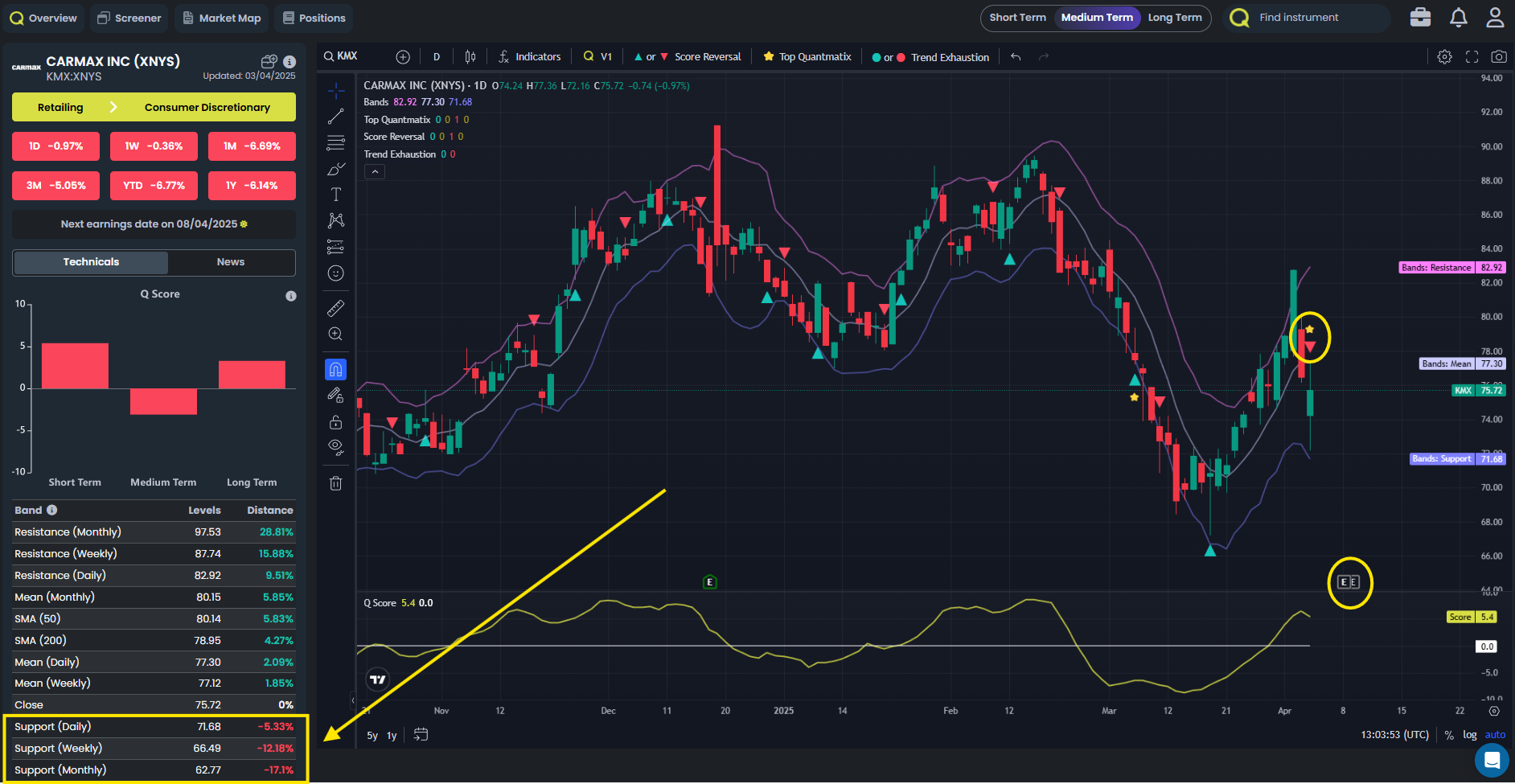Toggle magnet mode snapping
This screenshot has width=1515, height=784.
pos(336,369)
